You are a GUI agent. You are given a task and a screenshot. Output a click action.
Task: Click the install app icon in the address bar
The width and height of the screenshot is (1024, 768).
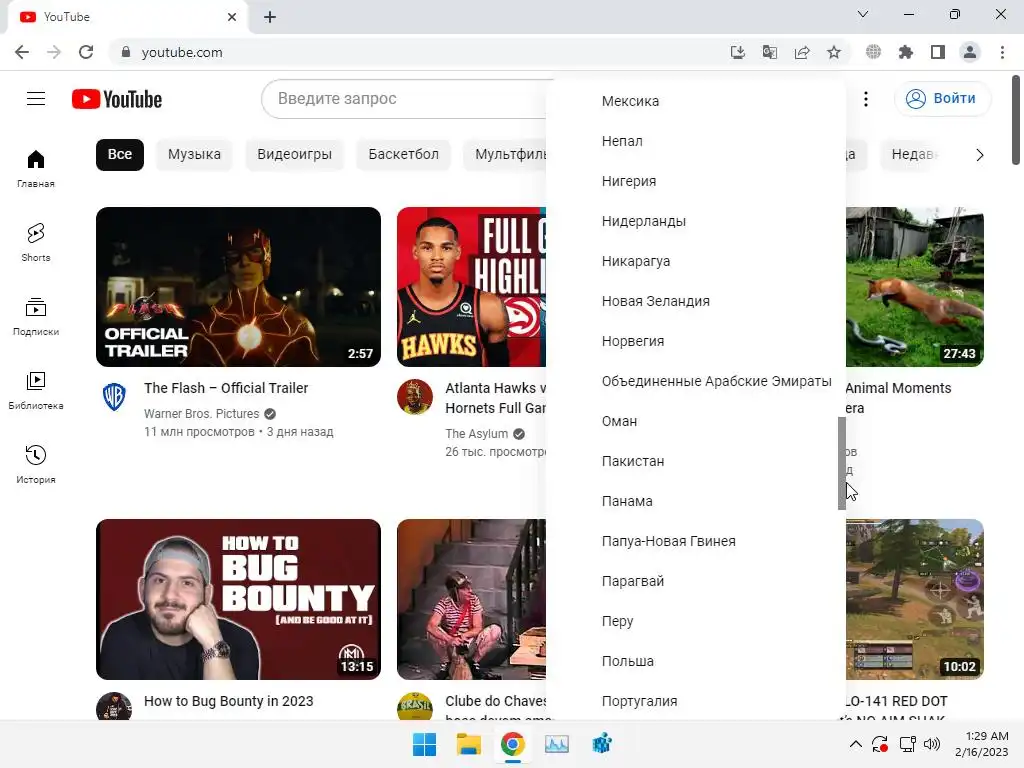coord(737,52)
